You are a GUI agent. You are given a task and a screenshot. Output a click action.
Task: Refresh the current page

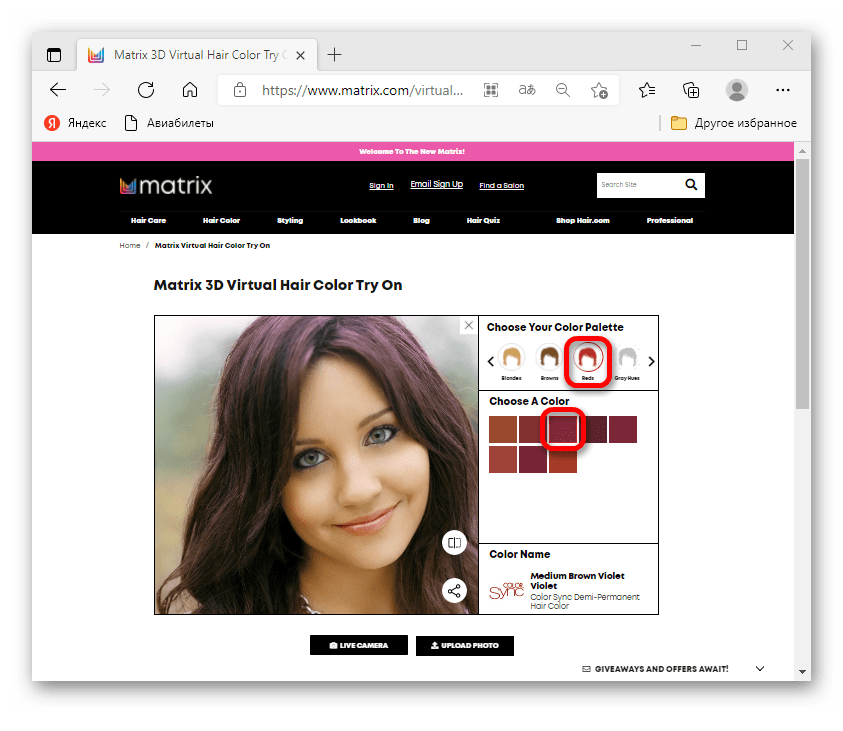click(x=146, y=90)
